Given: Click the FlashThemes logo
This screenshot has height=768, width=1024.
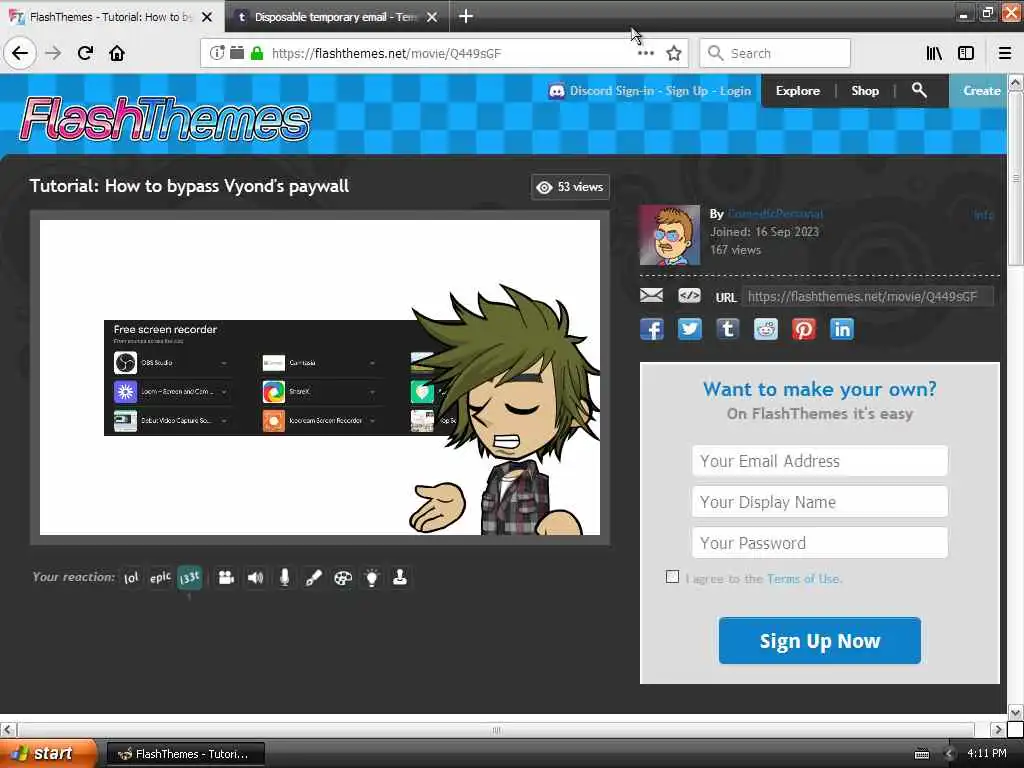Looking at the screenshot, I should tap(166, 119).
